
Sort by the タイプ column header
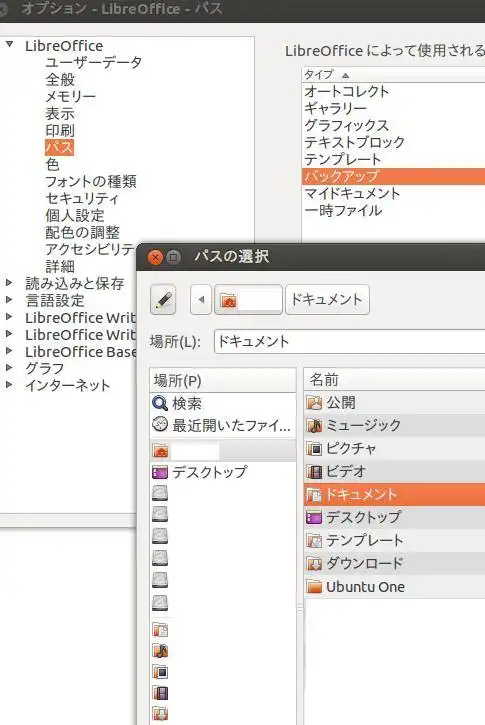[x=393, y=74]
